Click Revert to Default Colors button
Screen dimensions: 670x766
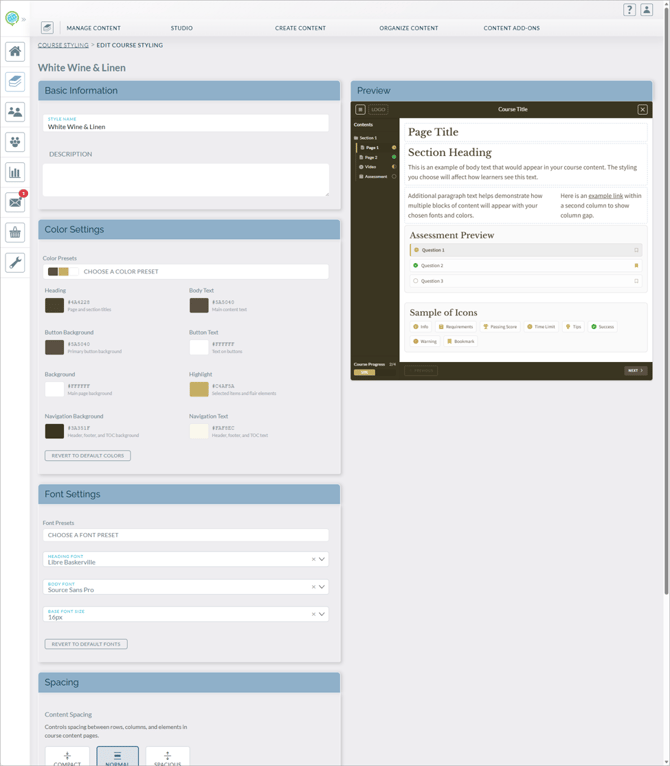click(x=88, y=456)
